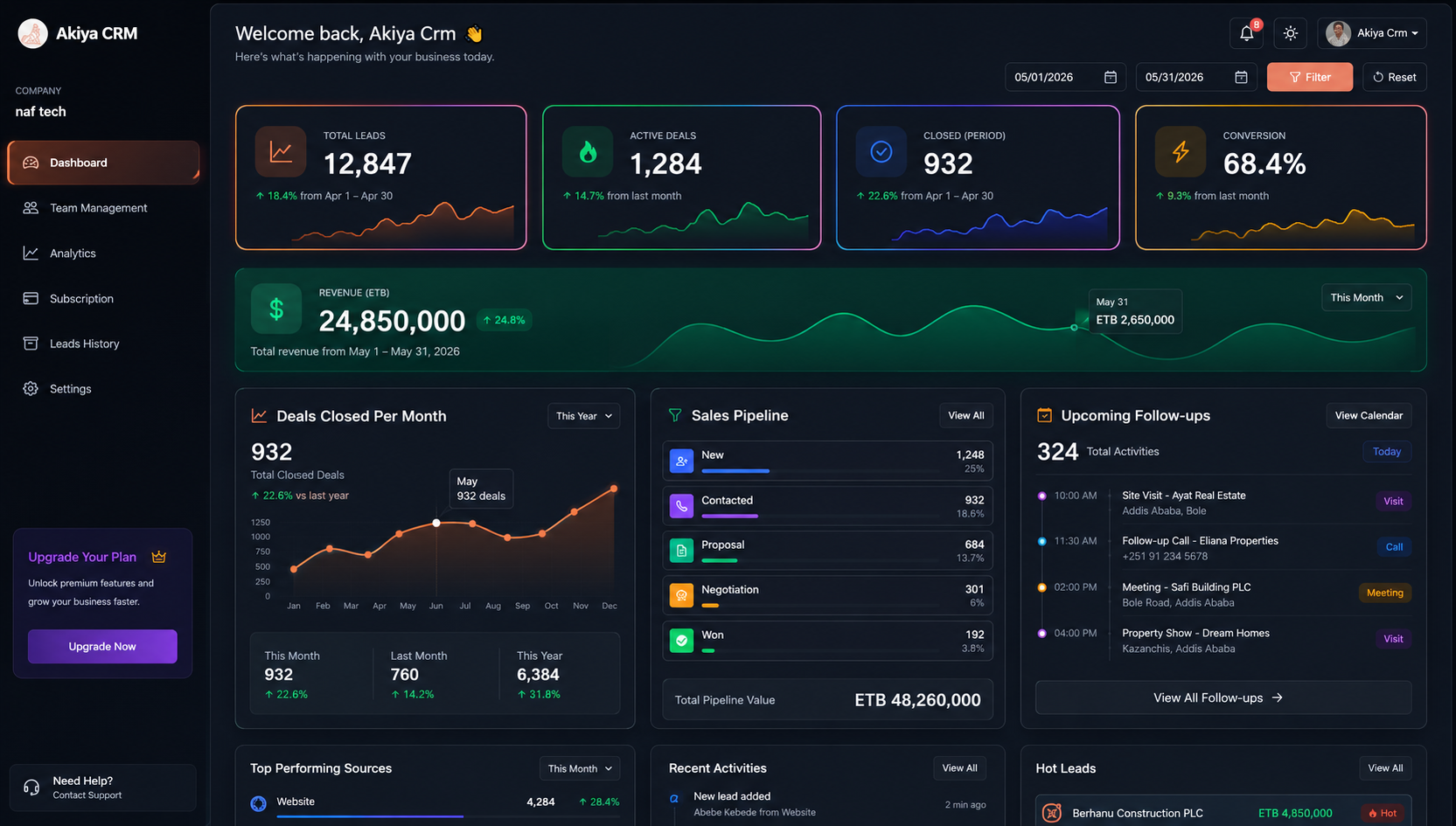Open start date calendar picker icon
Image resolution: width=1456 pixels, height=826 pixels.
1111,77
